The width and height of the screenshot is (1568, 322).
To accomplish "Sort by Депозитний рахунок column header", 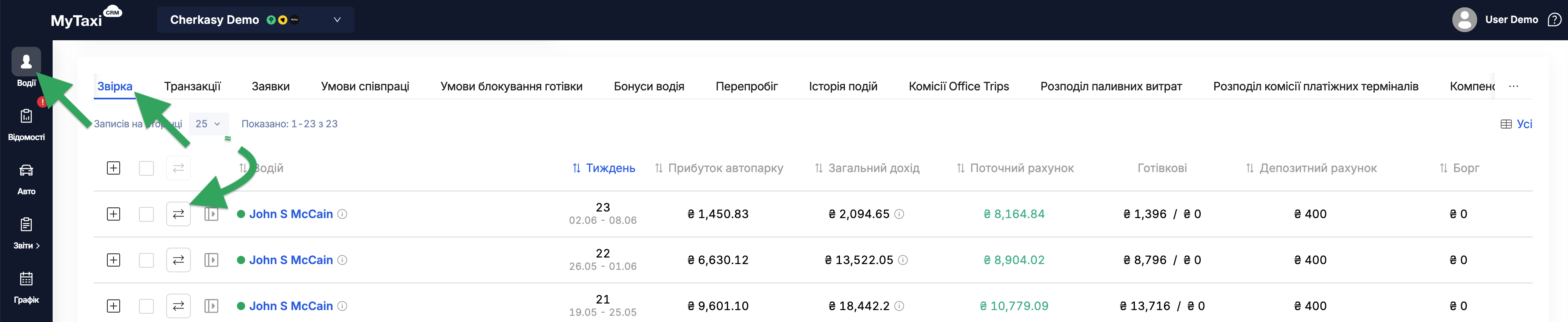I will click(x=1311, y=168).
